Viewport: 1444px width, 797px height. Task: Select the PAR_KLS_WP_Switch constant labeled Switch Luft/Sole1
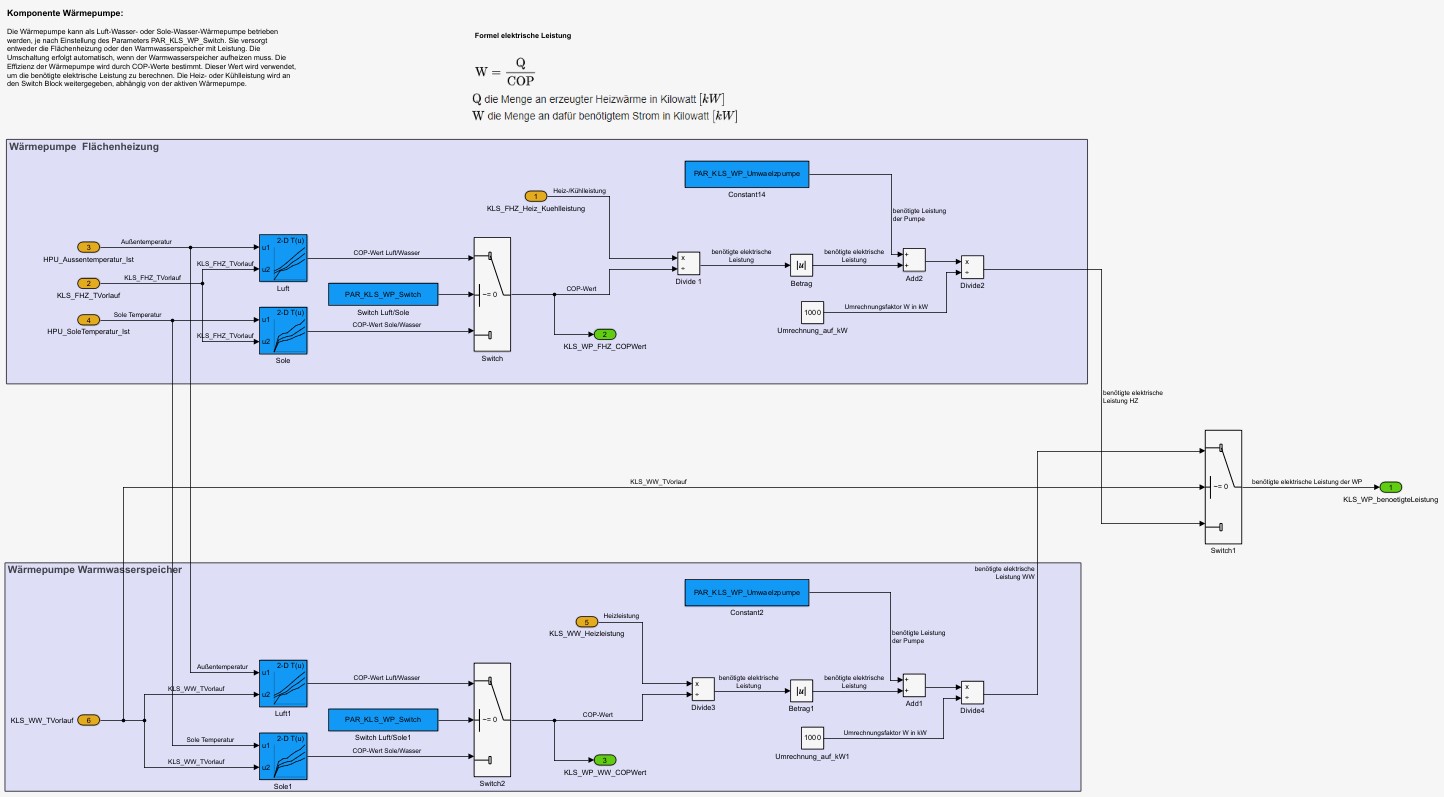[383, 719]
